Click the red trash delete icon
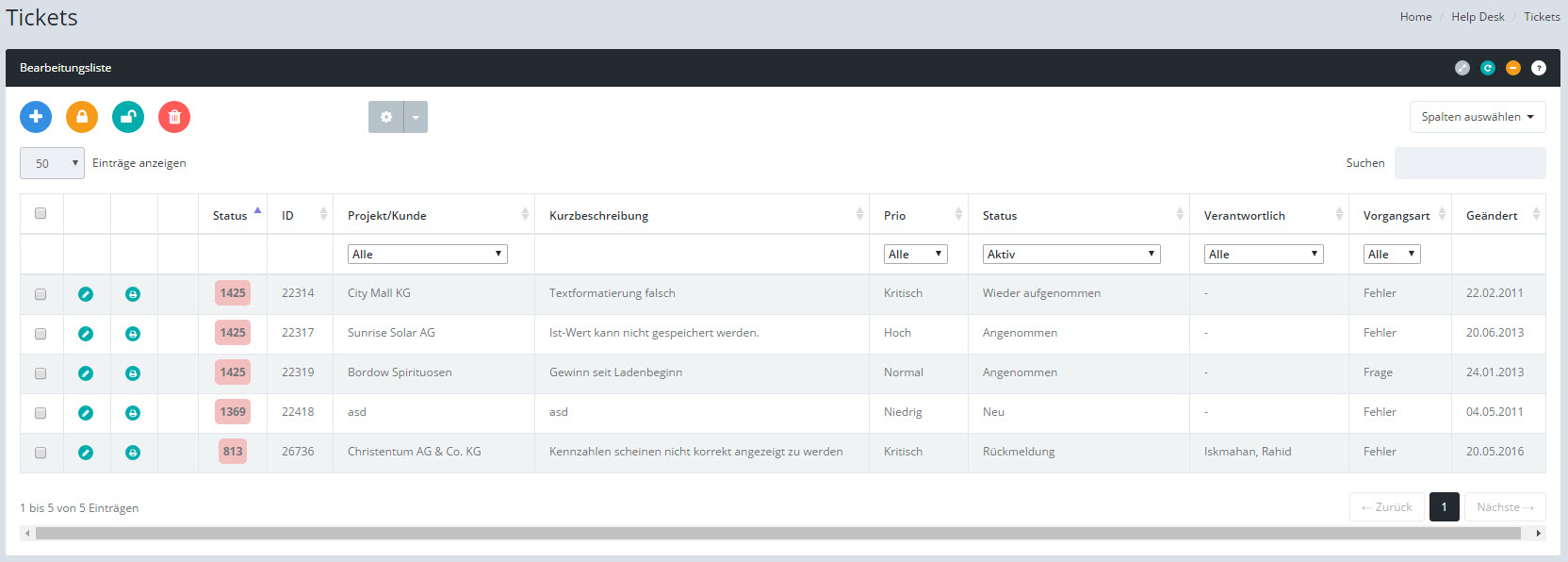This screenshot has width=1568, height=562. coord(174,117)
